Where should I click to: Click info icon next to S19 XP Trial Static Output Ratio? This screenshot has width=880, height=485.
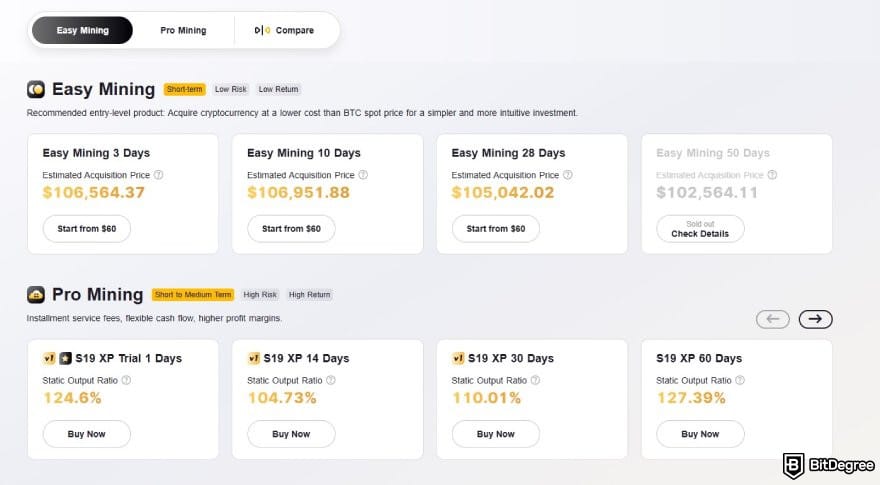[126, 380]
